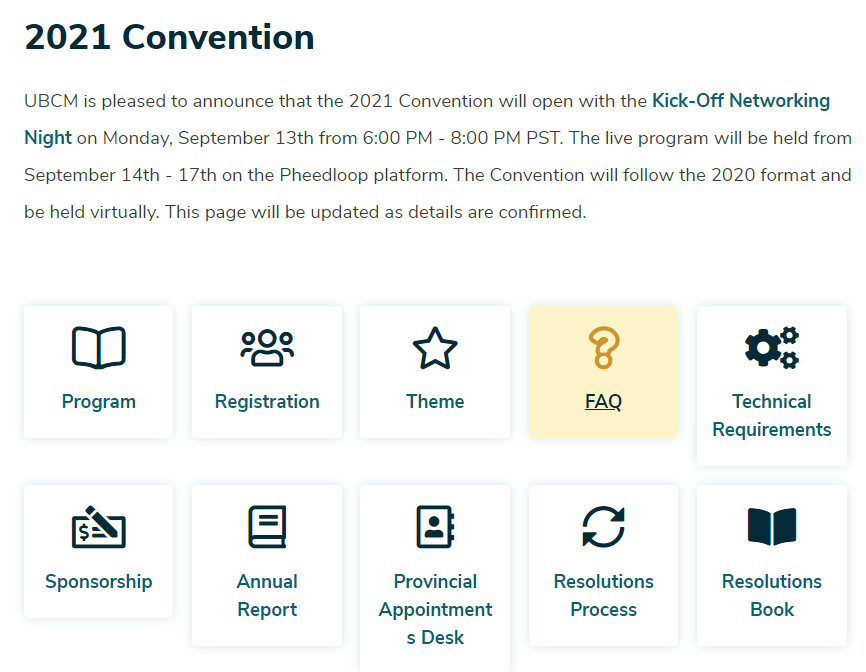The width and height of the screenshot is (866, 672).
Task: Click the people group Registration icon
Action: [x=267, y=348]
